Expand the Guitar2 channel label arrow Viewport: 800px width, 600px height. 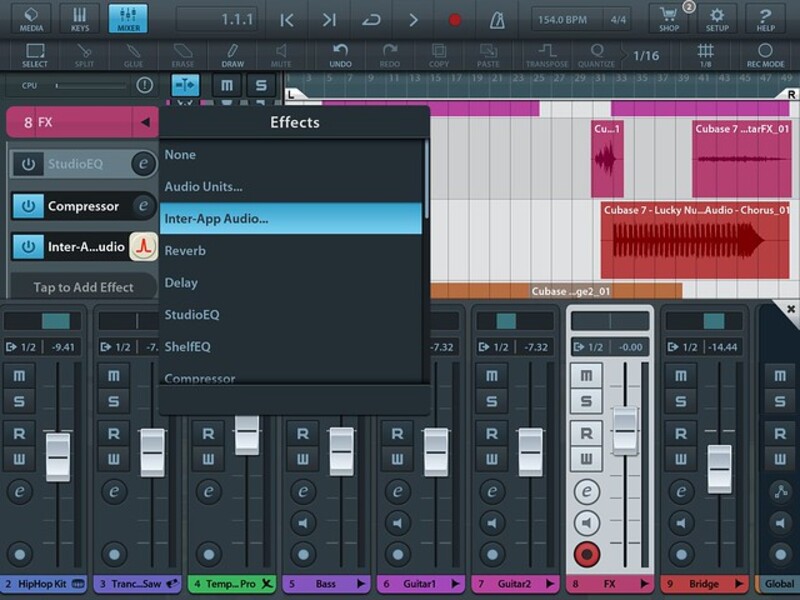coord(549,584)
